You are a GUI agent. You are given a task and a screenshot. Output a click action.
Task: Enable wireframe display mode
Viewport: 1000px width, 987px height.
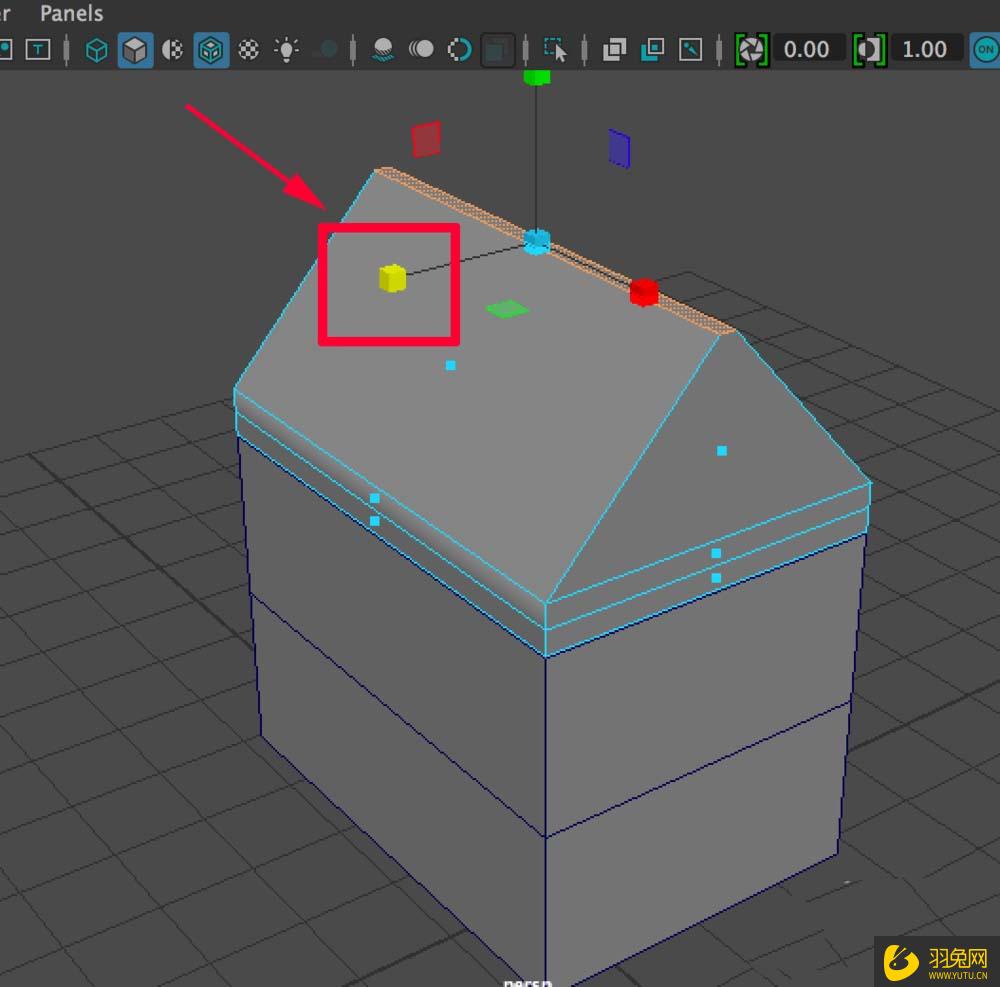(96, 48)
